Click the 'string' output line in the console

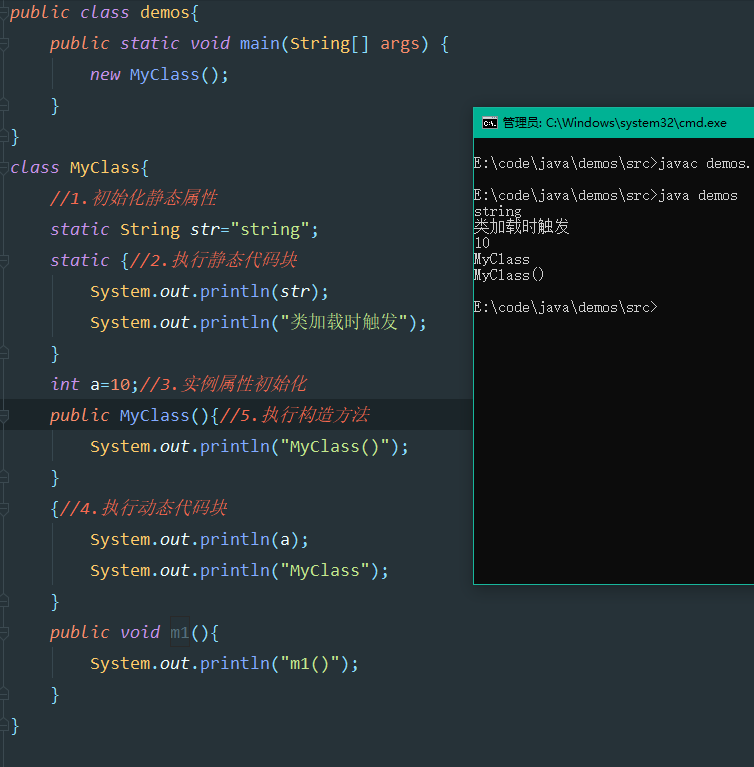[x=498, y=212]
